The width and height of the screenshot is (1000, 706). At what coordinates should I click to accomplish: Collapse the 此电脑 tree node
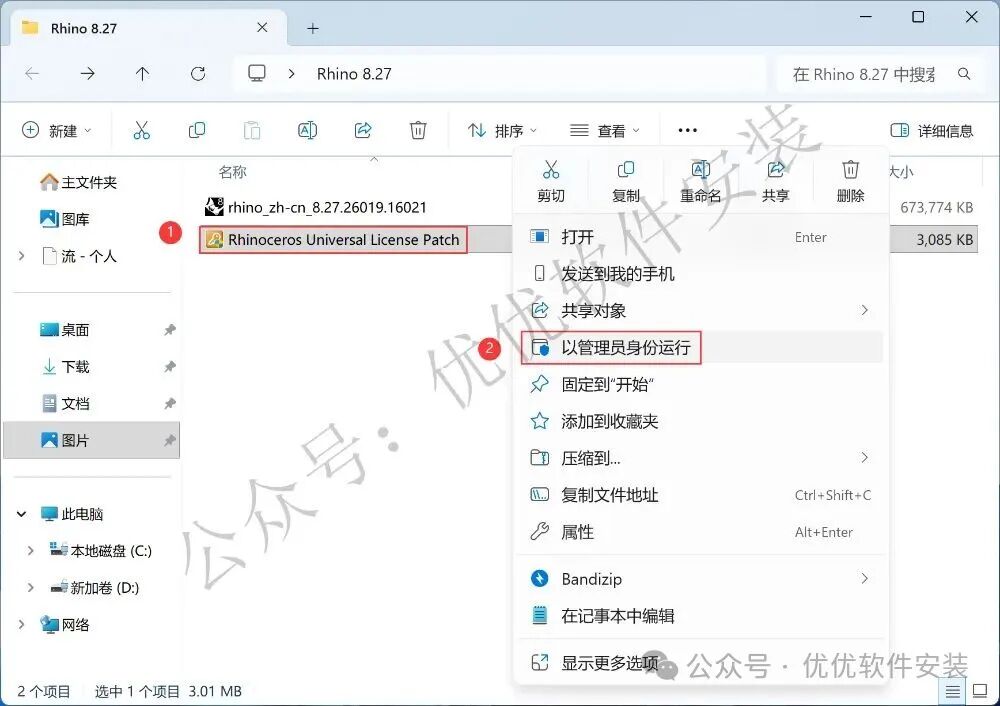(x=22, y=514)
